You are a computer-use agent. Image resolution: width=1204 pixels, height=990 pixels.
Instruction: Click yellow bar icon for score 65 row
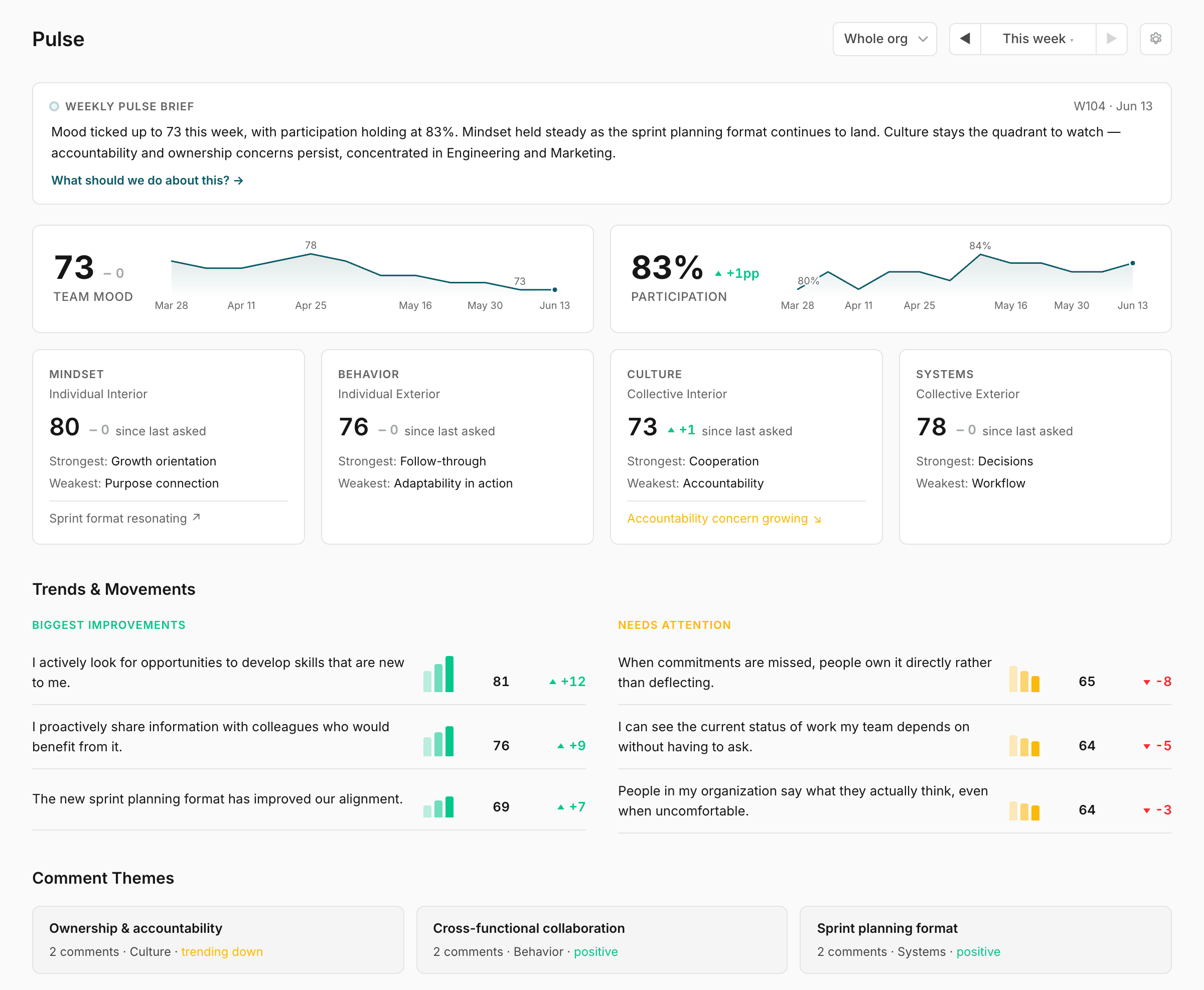pos(1024,679)
